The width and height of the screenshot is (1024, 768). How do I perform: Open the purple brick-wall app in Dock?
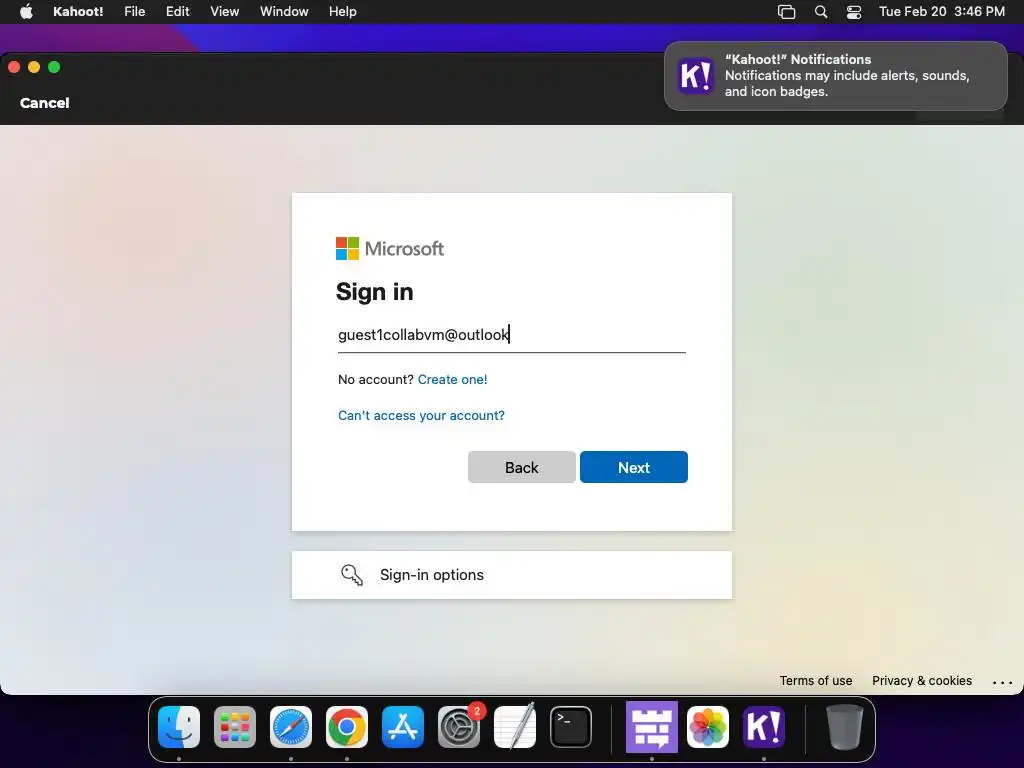(x=652, y=727)
